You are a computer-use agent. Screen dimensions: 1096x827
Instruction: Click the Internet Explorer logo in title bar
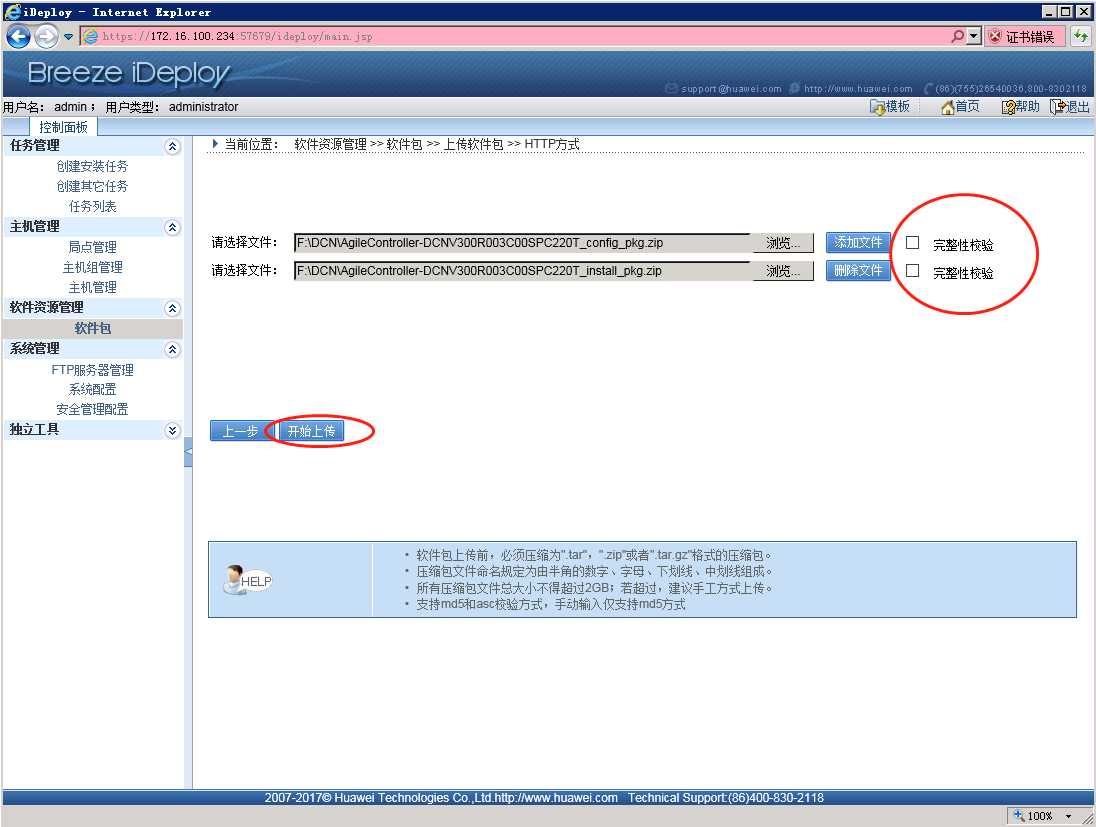click(x=13, y=11)
